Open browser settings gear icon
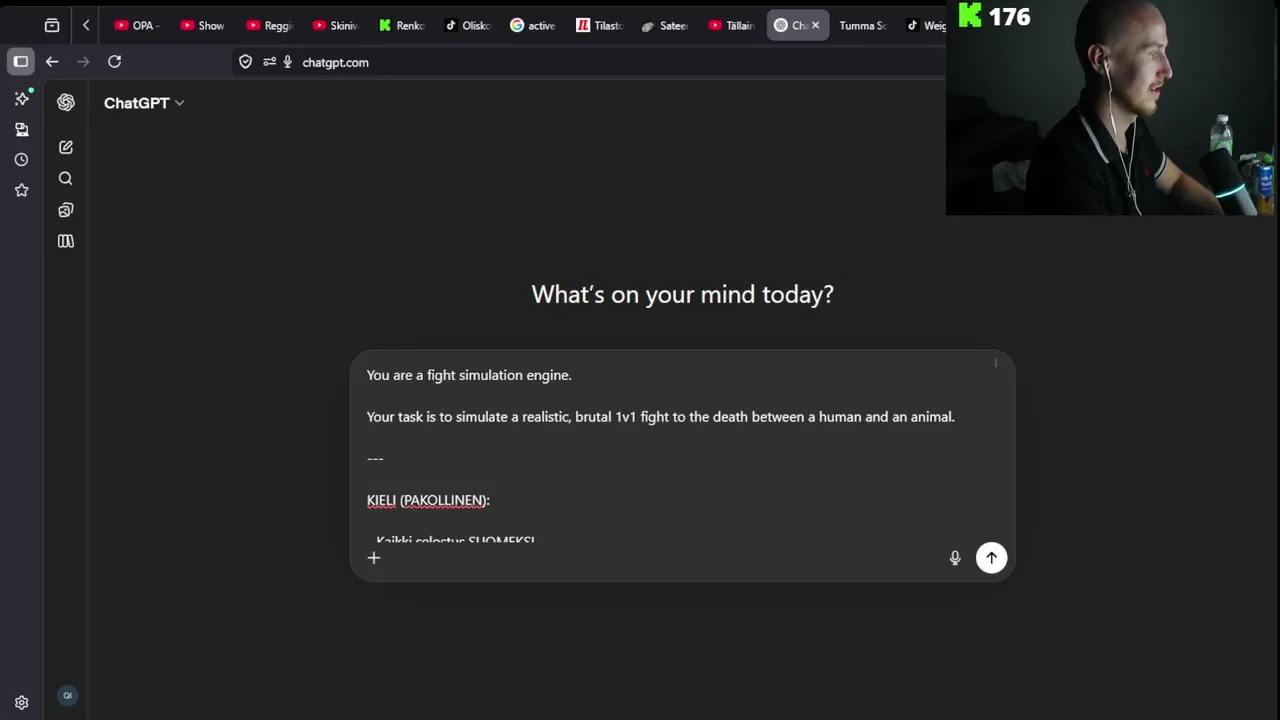The image size is (1280, 720). [x=22, y=703]
